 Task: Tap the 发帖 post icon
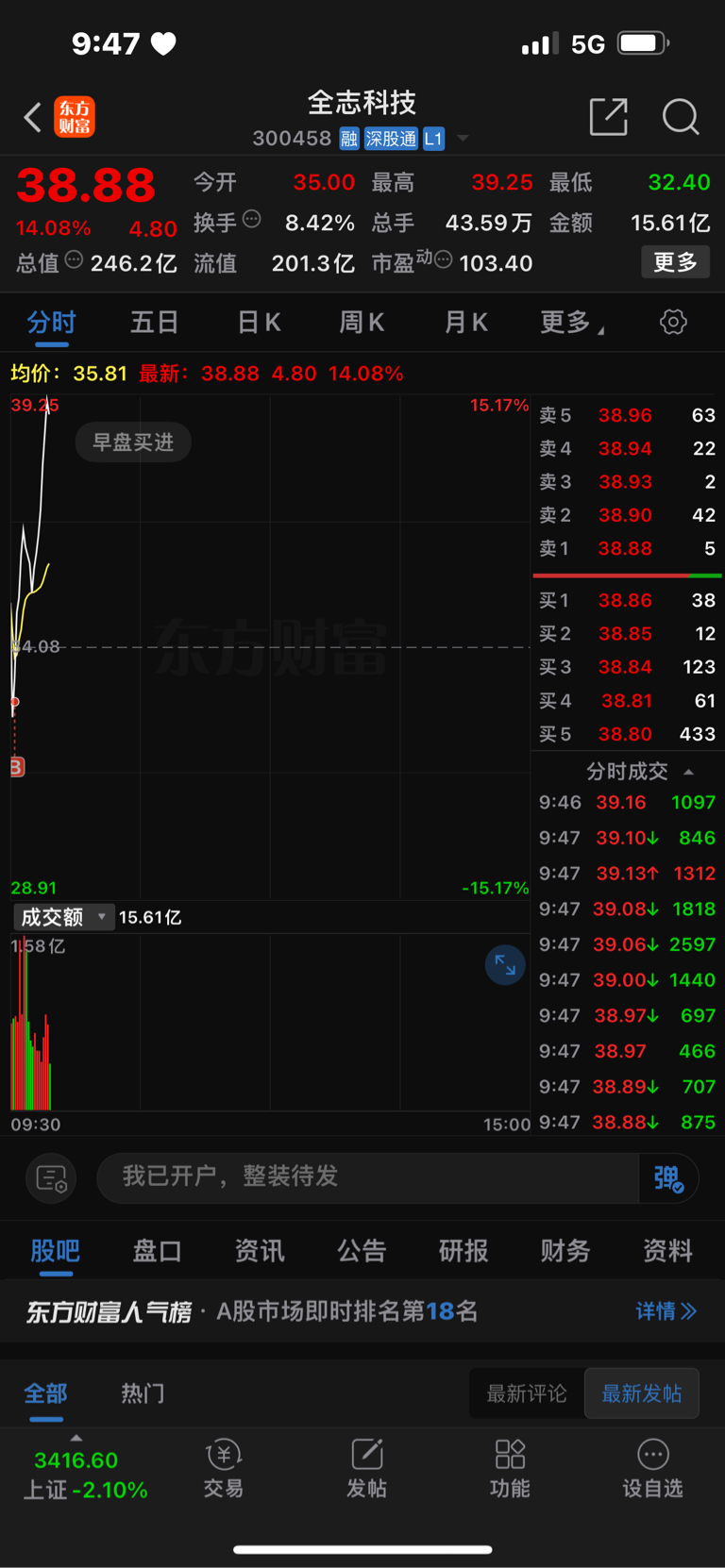[367, 1468]
